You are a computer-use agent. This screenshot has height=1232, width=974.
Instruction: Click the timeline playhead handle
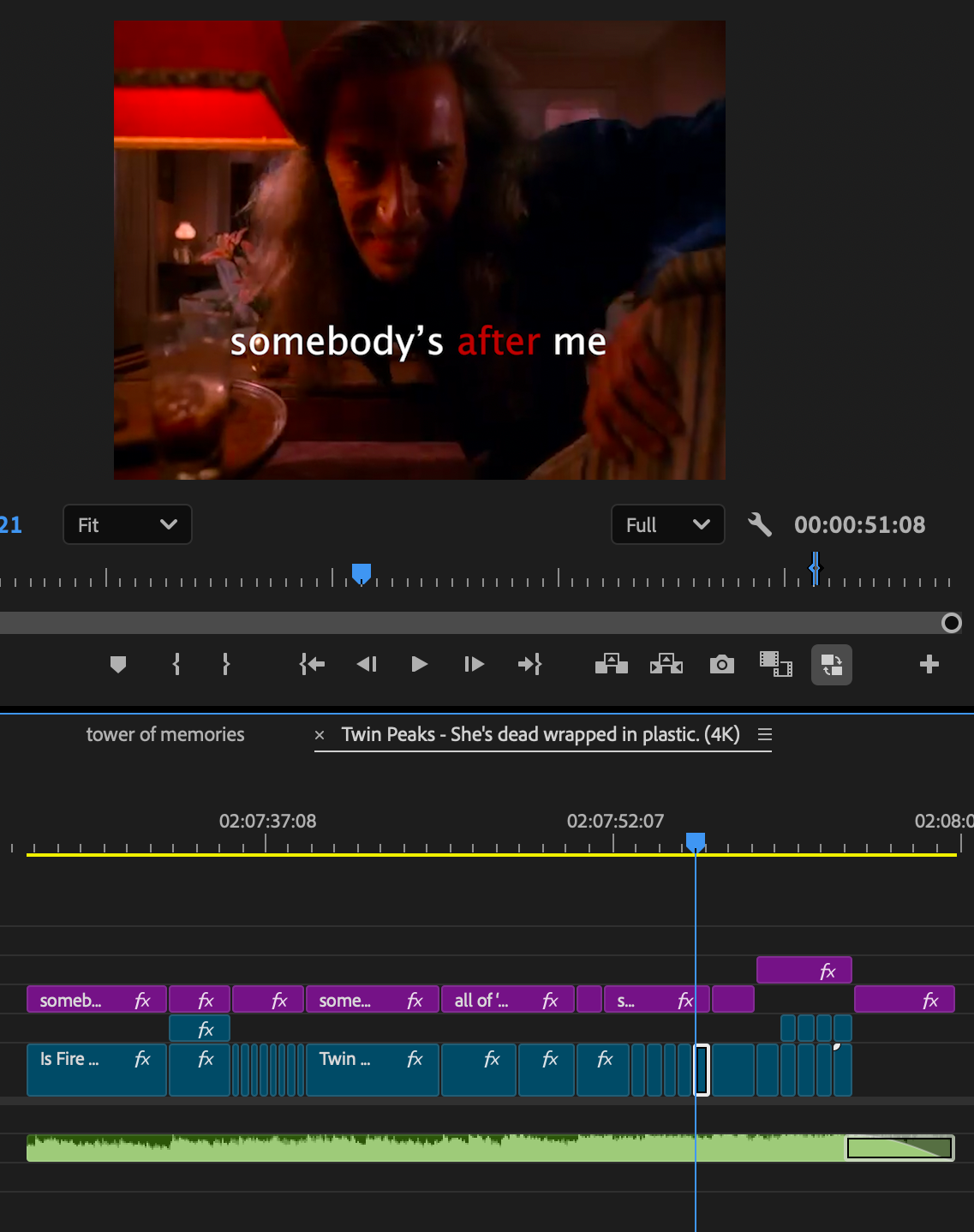point(696,841)
